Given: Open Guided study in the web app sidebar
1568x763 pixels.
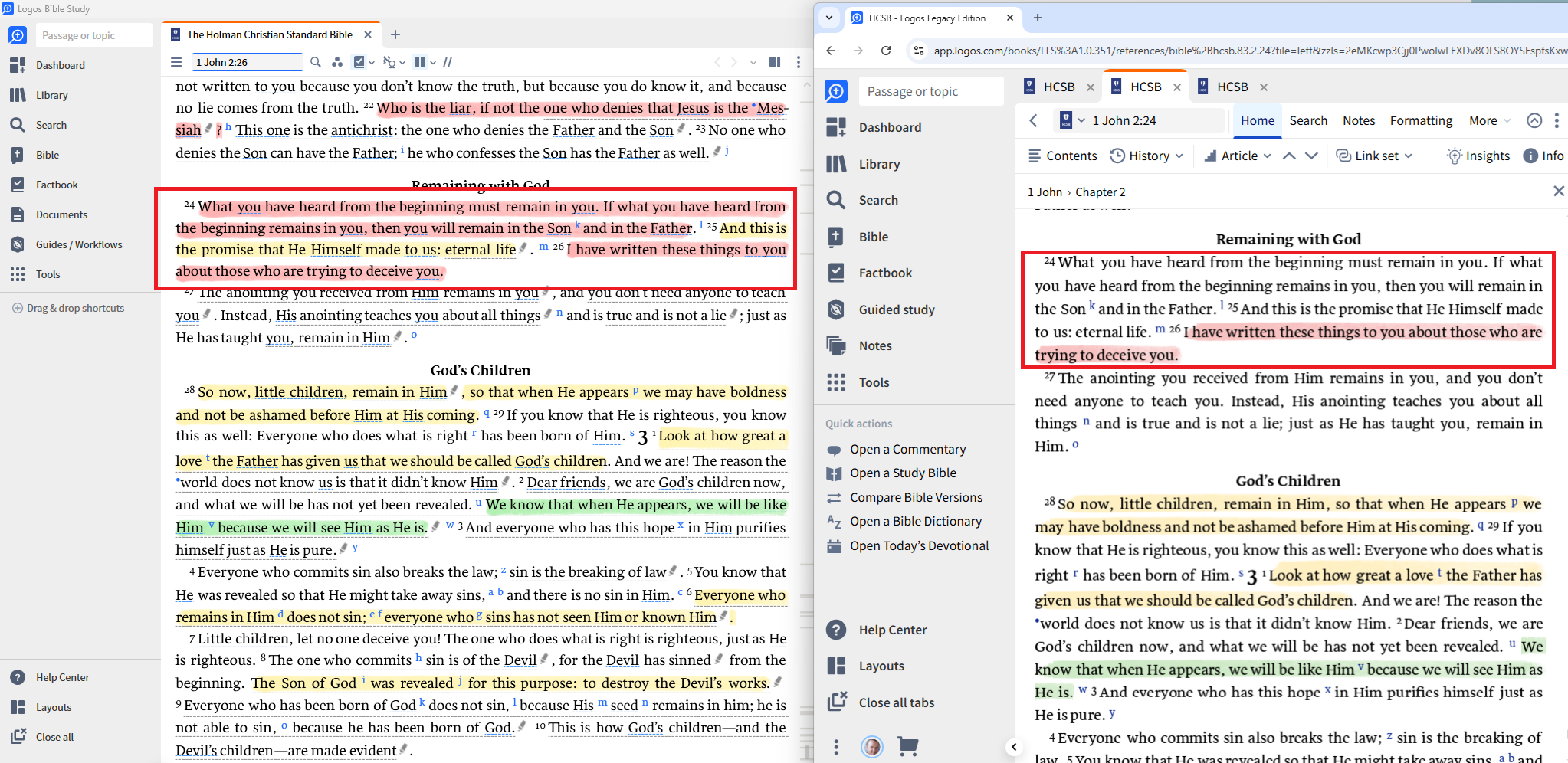Looking at the screenshot, I should point(881,309).
